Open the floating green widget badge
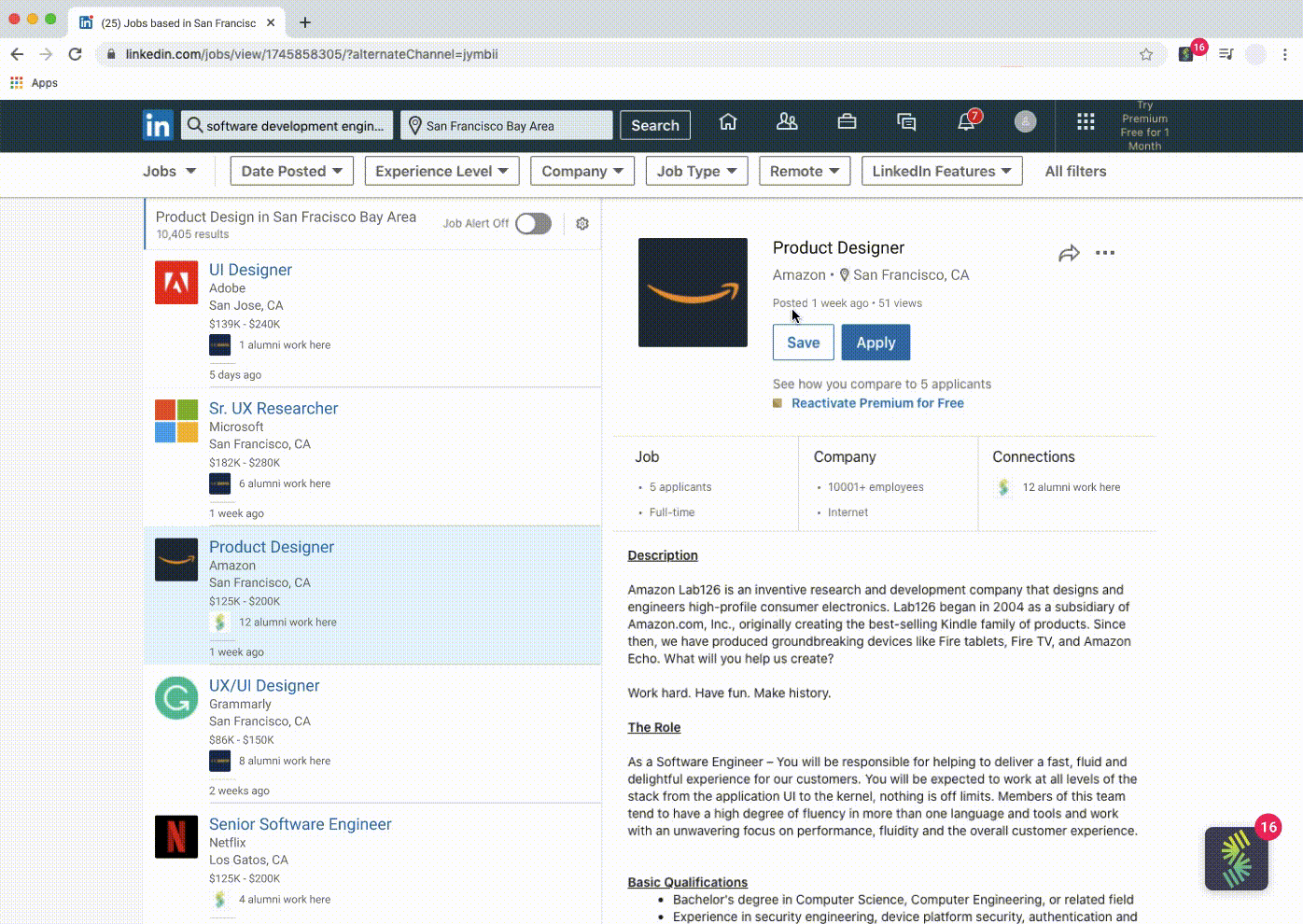 (1237, 859)
